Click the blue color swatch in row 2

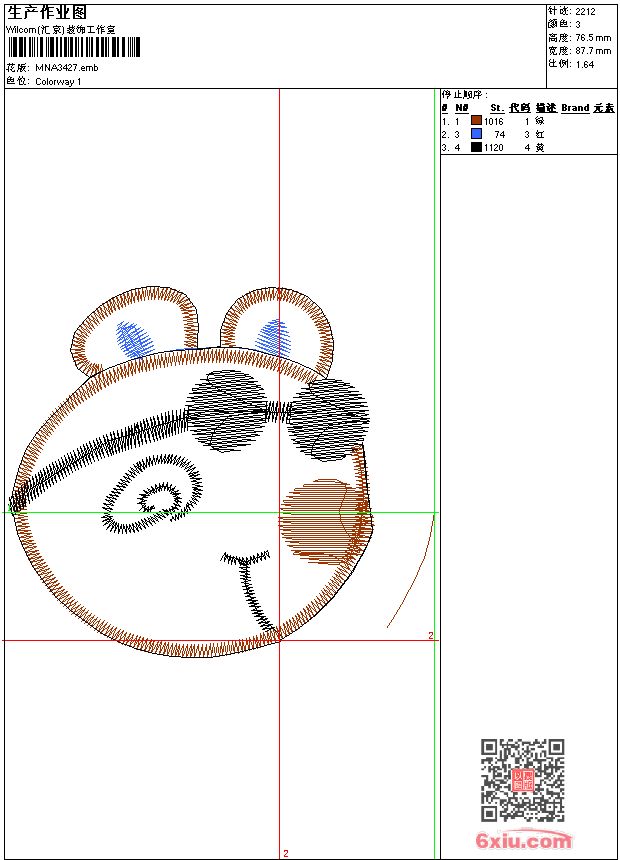point(476,134)
